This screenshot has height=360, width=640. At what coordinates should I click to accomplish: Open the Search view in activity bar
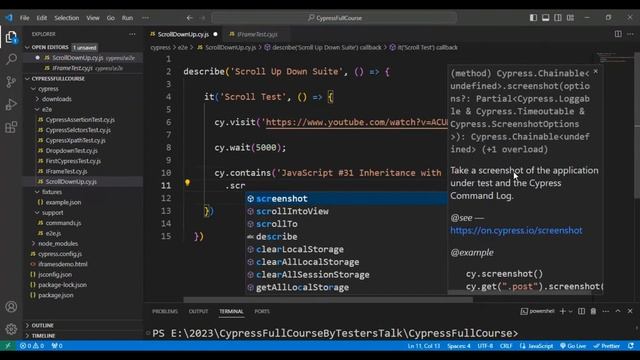[x=11, y=59]
